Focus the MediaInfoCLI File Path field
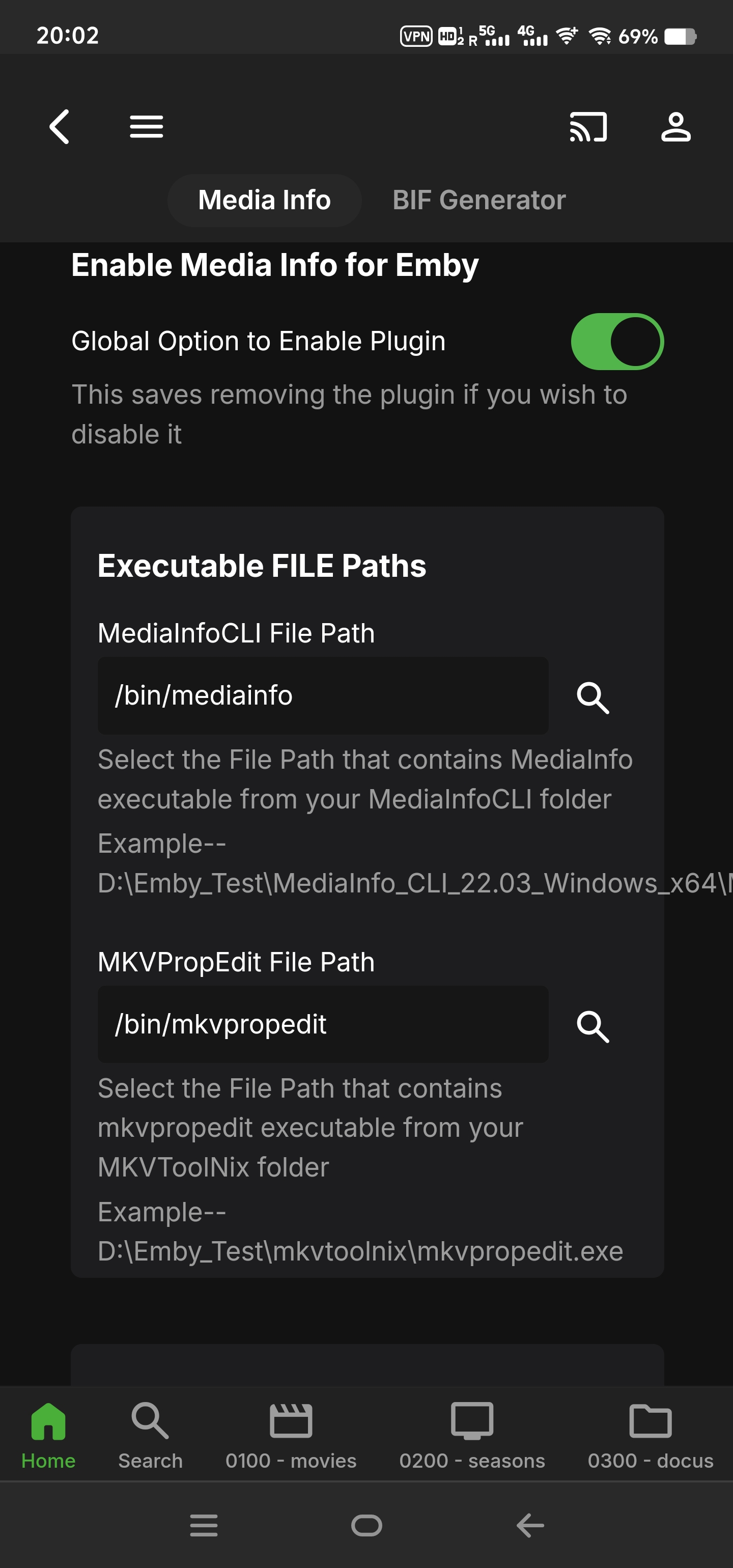Image resolution: width=733 pixels, height=1568 pixels. [323, 695]
